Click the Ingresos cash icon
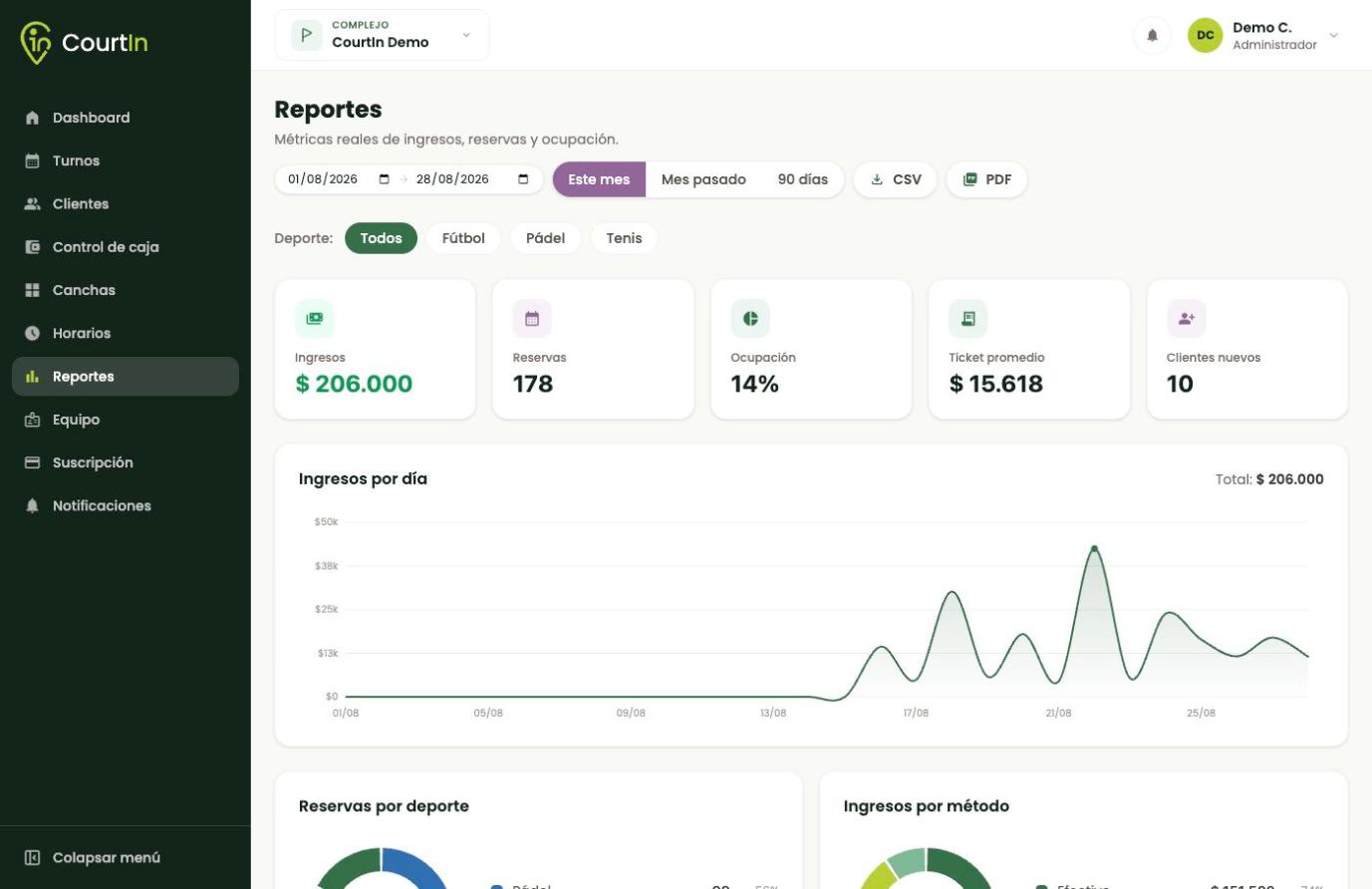Image resolution: width=1372 pixels, height=889 pixels. tap(314, 319)
